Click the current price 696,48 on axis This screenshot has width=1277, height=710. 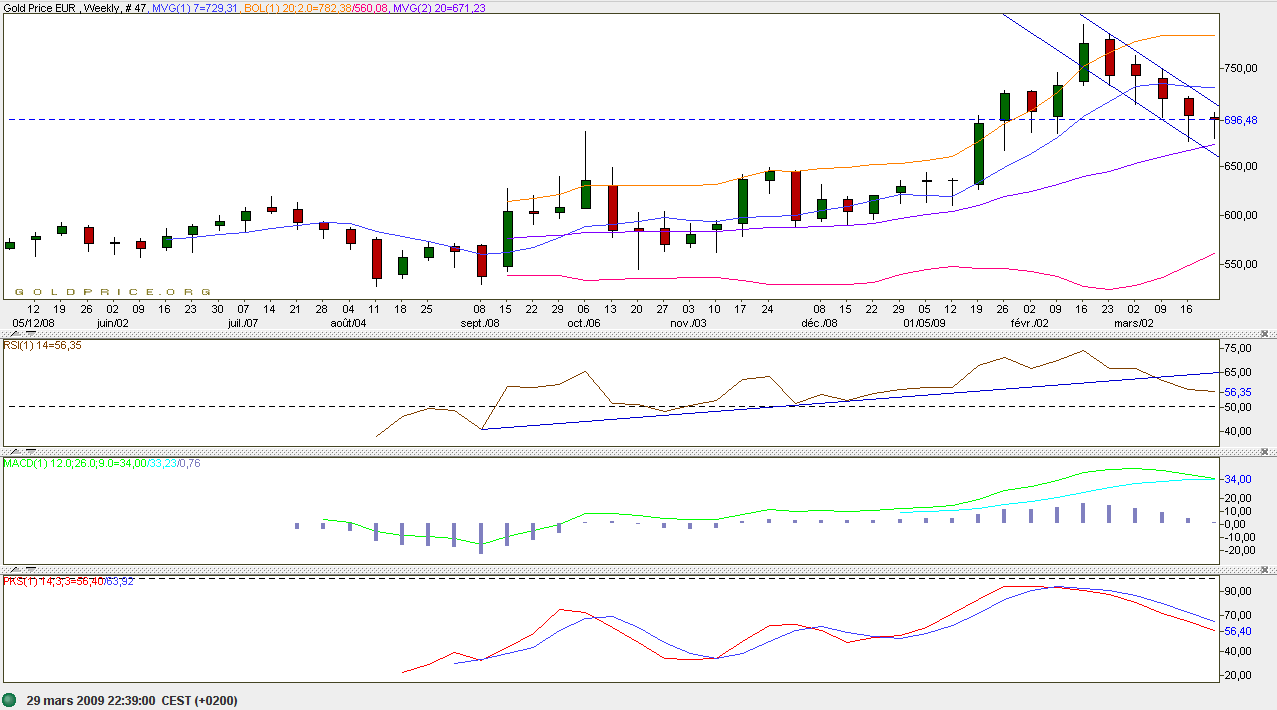coord(1240,120)
